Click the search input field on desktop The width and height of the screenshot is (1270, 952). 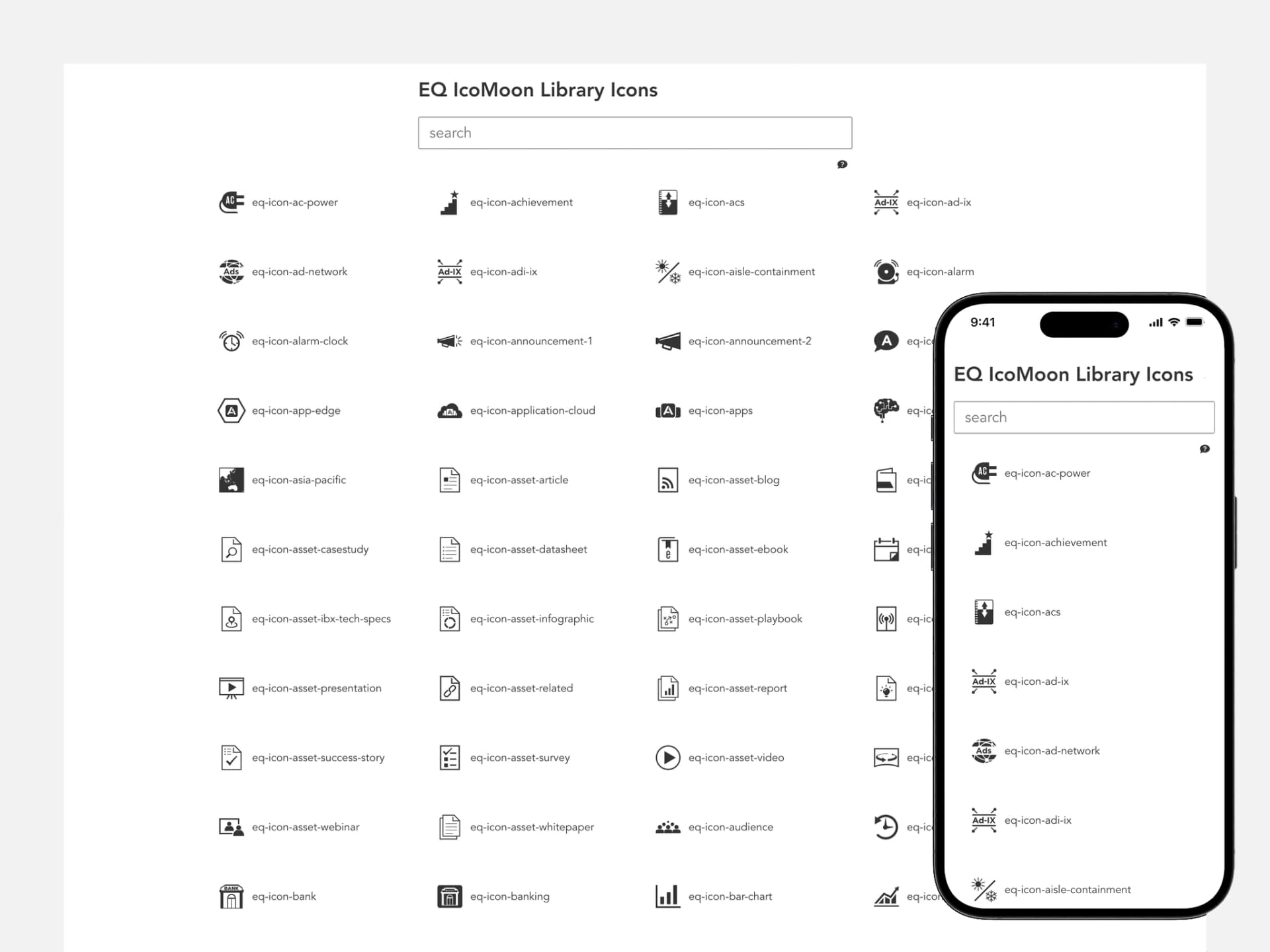634,132
